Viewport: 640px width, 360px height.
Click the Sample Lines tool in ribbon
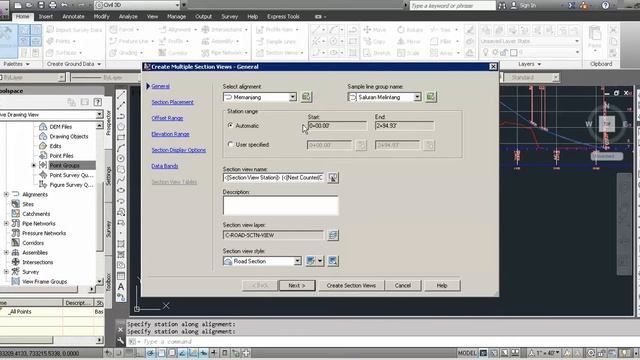(276, 41)
